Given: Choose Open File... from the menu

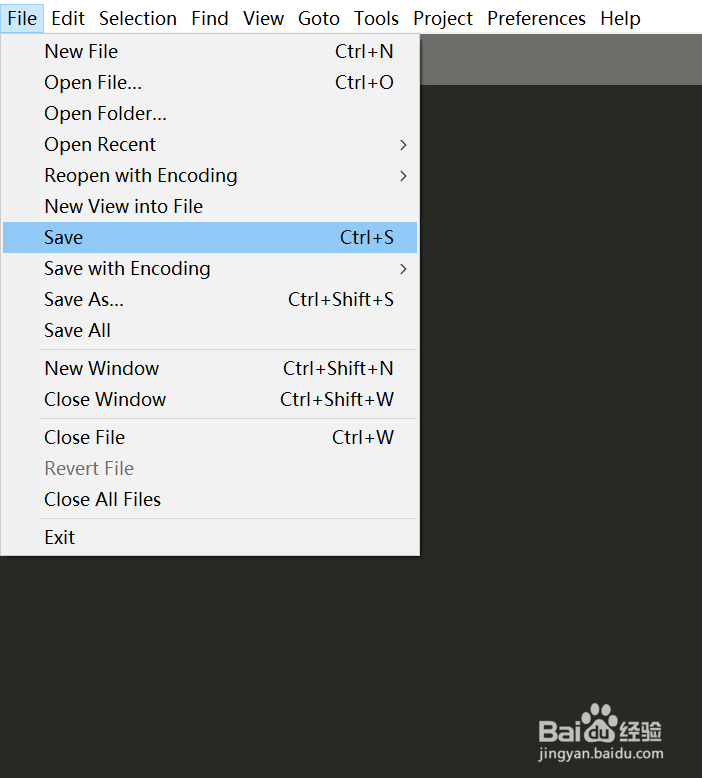Looking at the screenshot, I should [93, 83].
